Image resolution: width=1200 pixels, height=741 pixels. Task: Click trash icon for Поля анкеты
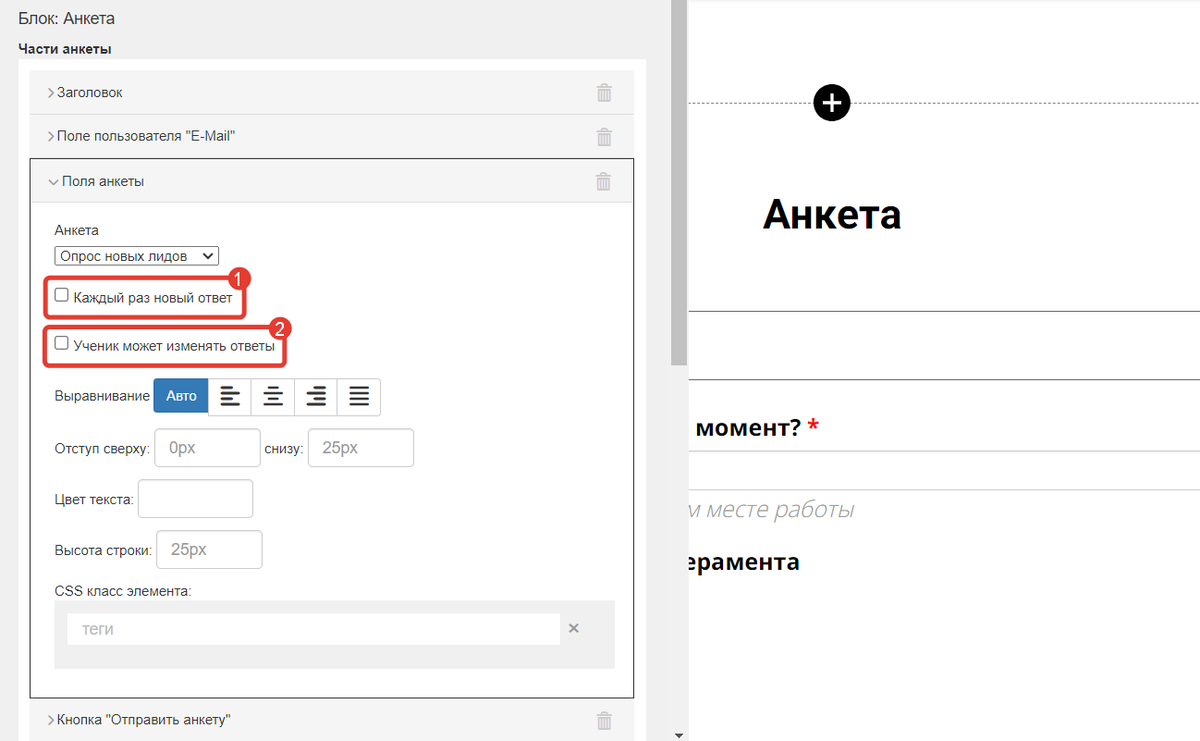click(x=603, y=181)
